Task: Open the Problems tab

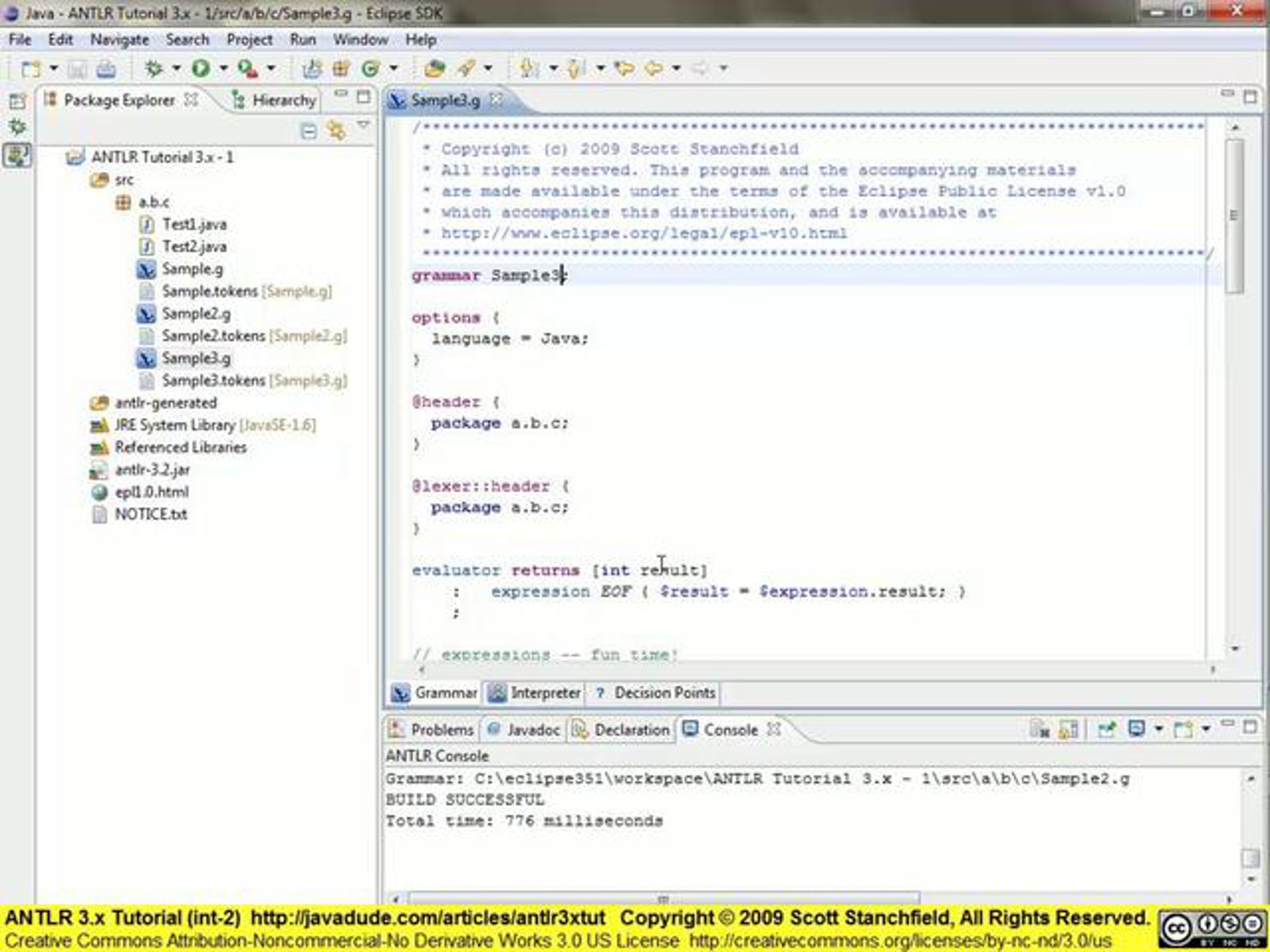Action: pyautogui.click(x=432, y=729)
